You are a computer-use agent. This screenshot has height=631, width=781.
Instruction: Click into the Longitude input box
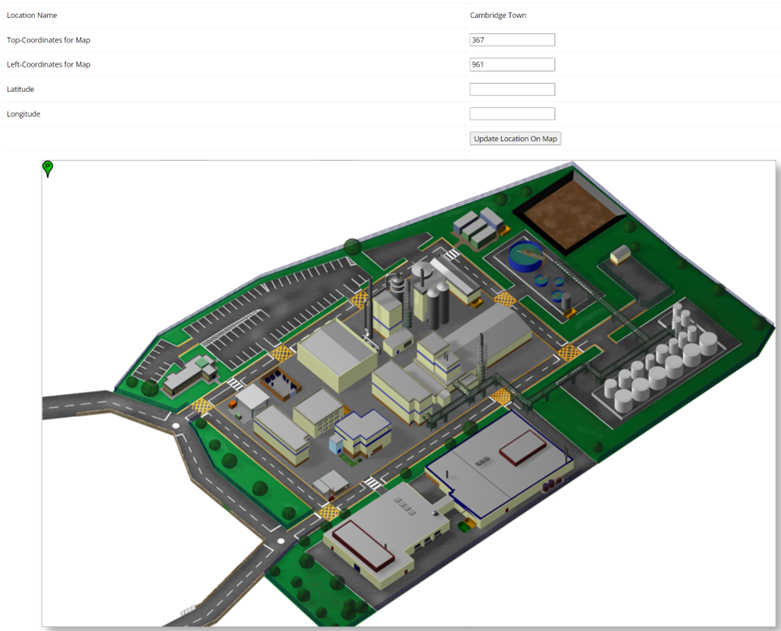512,114
